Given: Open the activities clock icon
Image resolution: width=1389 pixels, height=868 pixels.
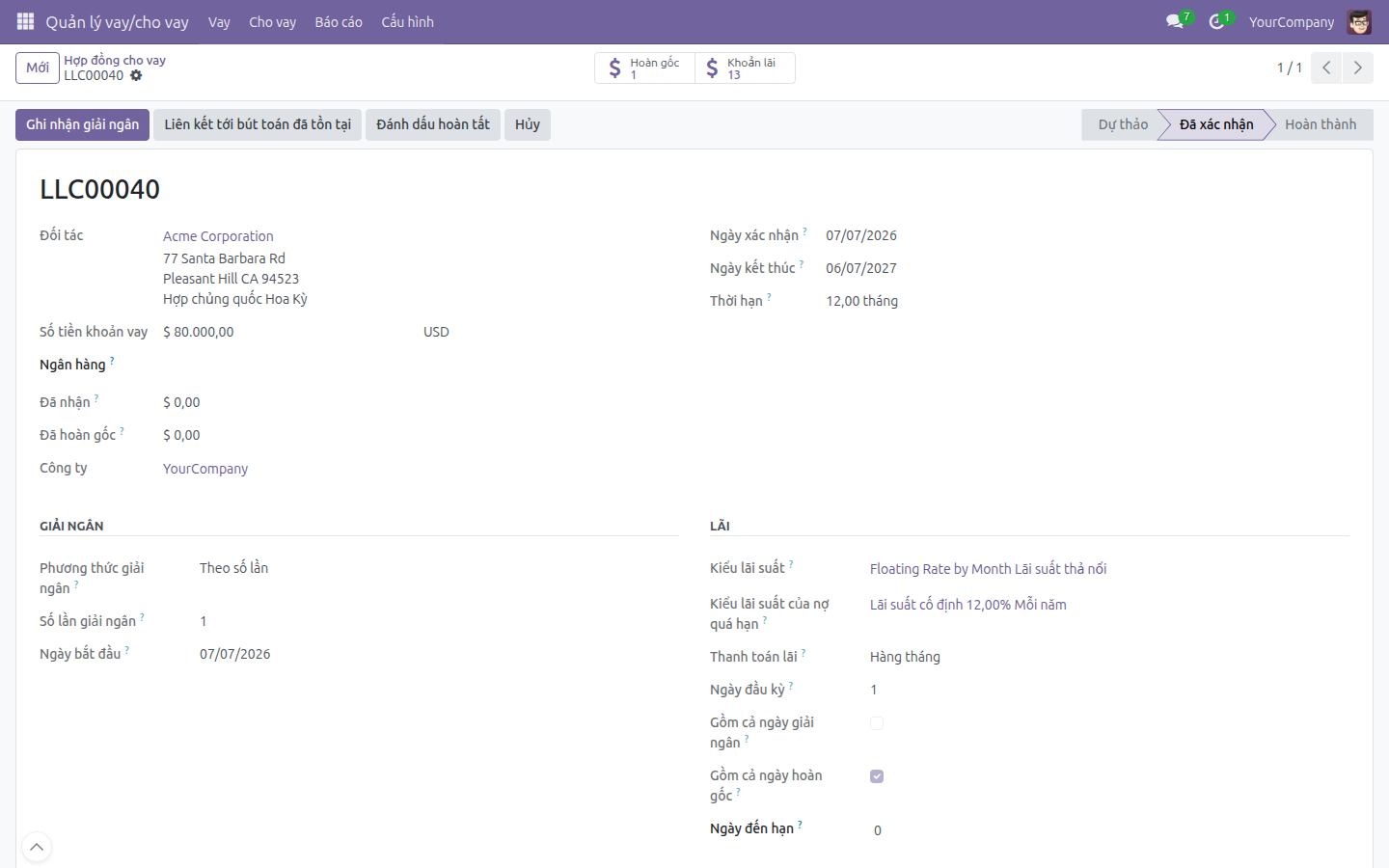Looking at the screenshot, I should (1216, 21).
